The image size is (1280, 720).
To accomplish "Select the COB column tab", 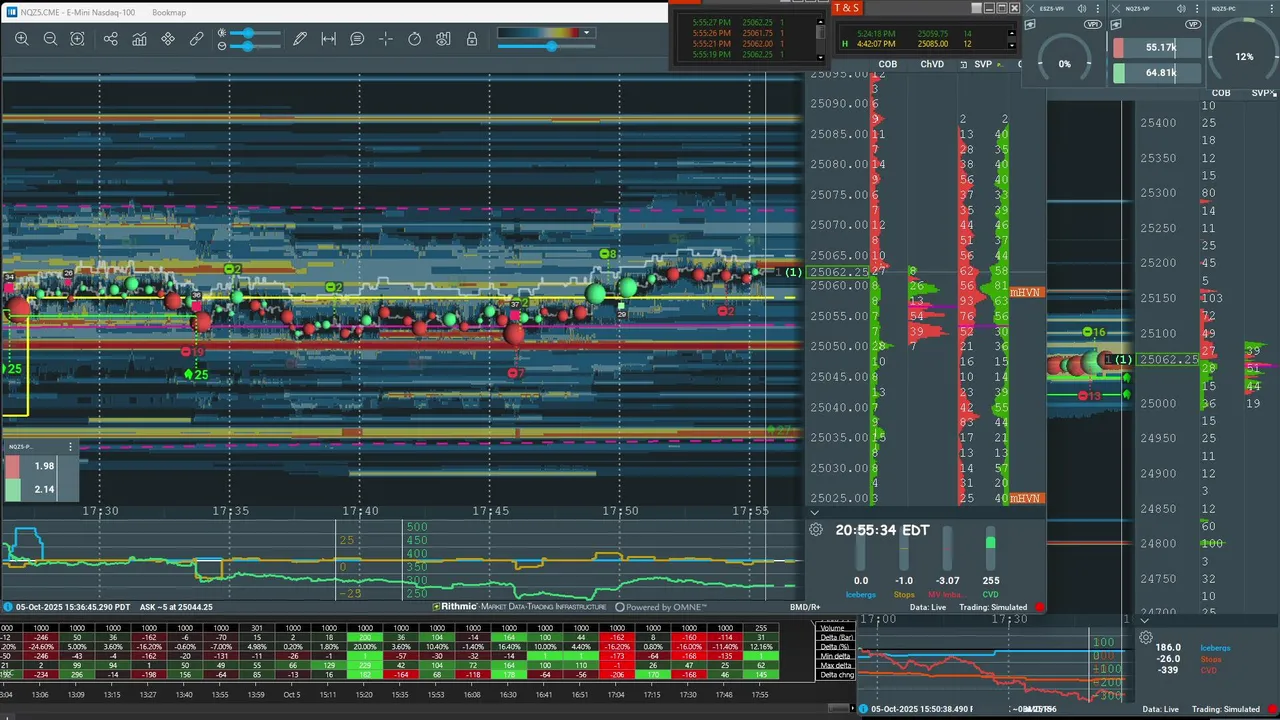I will tap(887, 64).
